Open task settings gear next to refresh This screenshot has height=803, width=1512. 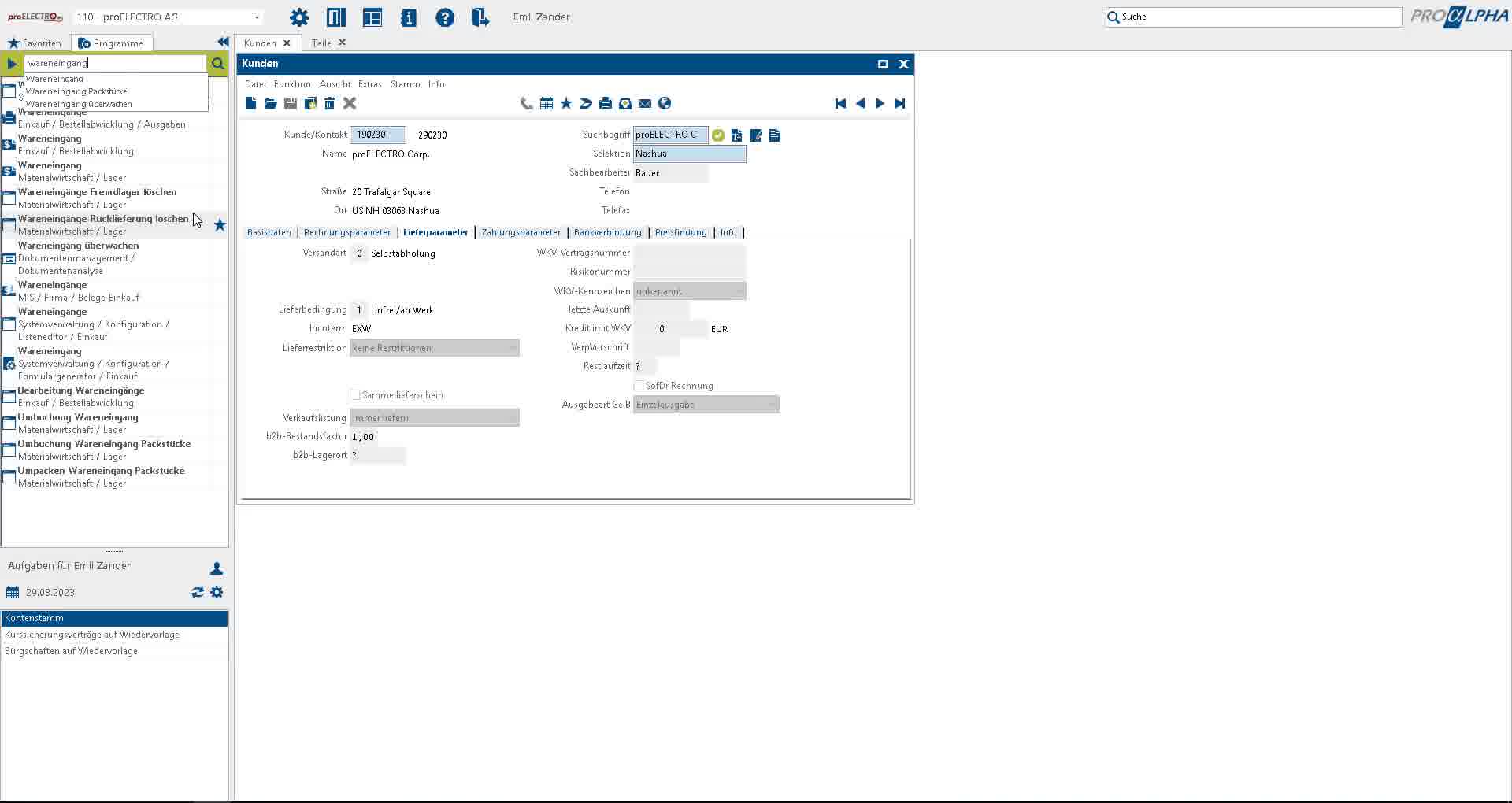217,592
